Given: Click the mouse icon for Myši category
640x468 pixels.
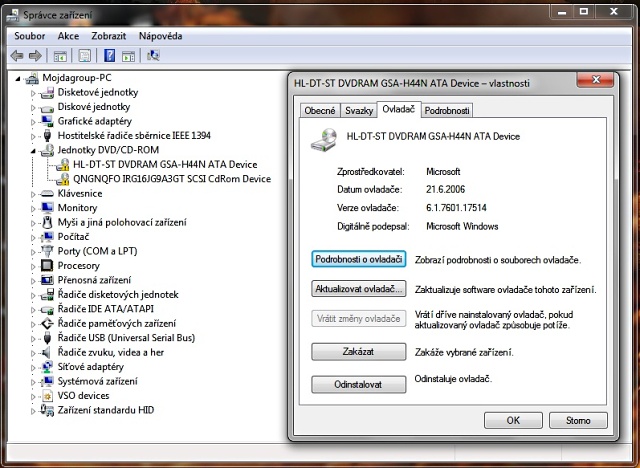Looking at the screenshot, I should [x=47, y=222].
